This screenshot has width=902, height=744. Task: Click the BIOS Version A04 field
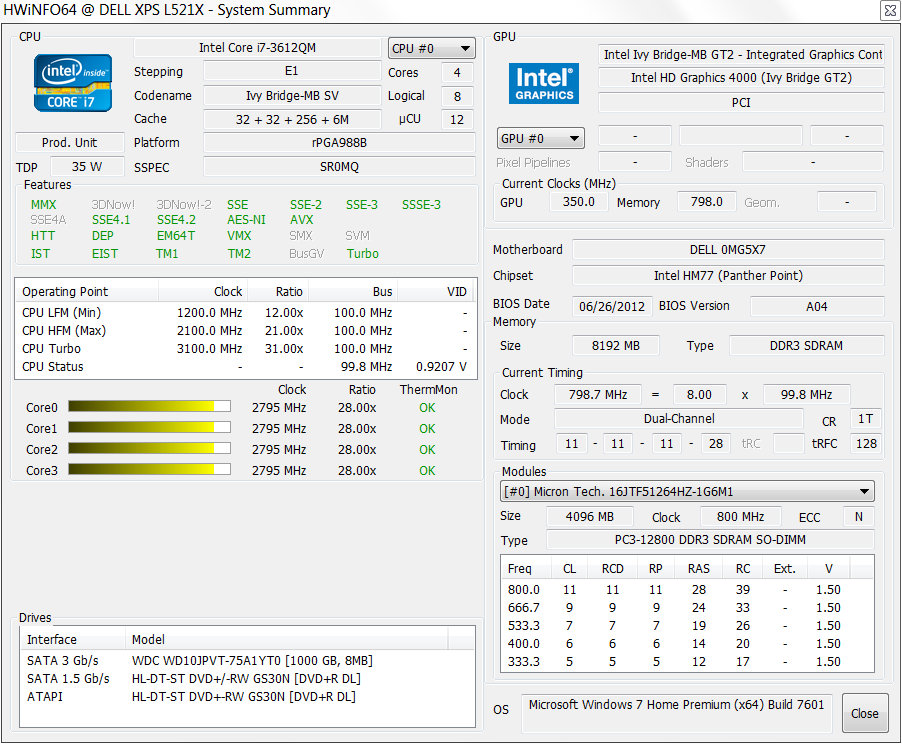point(817,306)
